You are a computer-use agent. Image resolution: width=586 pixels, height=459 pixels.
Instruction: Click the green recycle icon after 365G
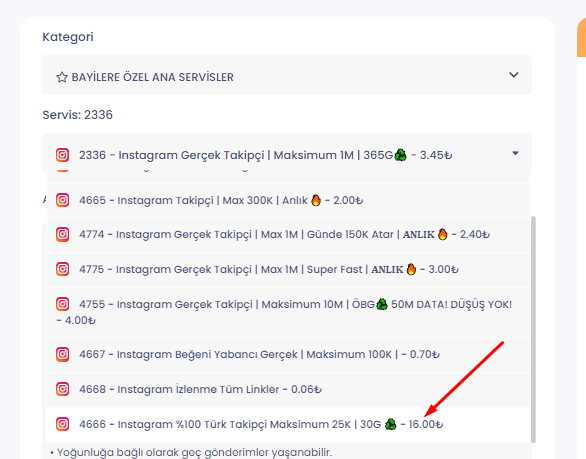[x=400, y=155]
